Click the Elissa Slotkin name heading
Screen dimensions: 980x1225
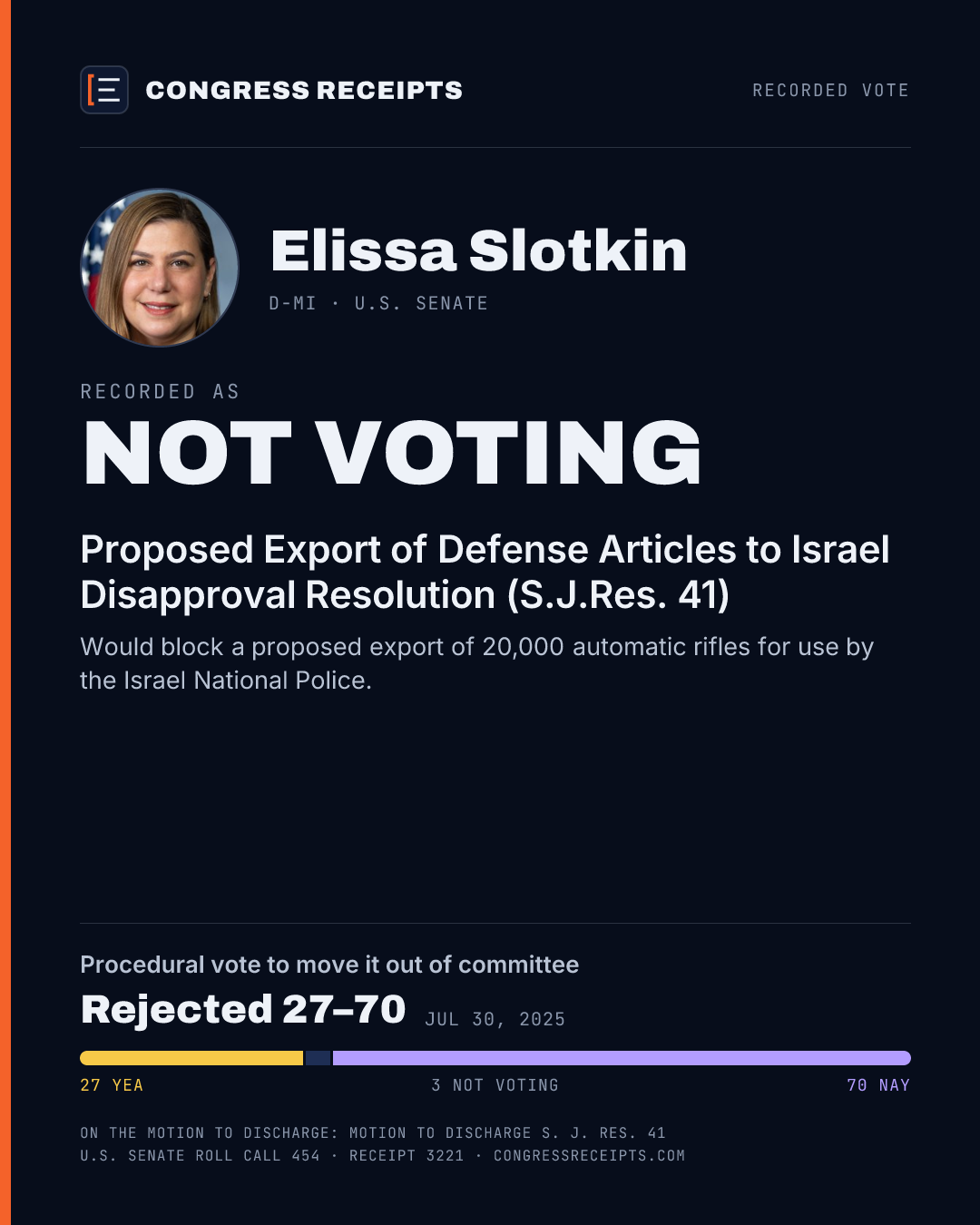click(478, 250)
